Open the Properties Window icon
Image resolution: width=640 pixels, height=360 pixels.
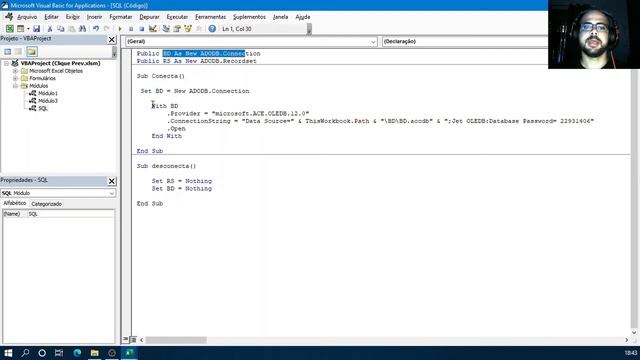177,29
